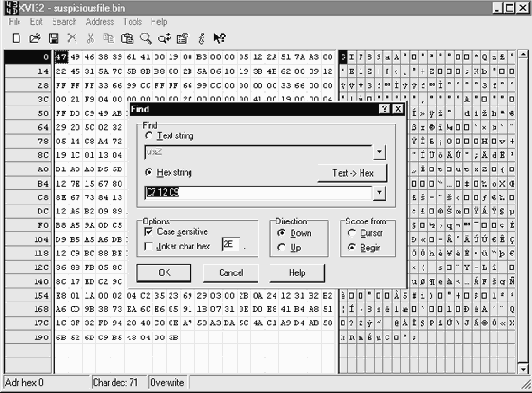Screen dimensions: 532x393
Task: Click the context help arrow icon
Action: 220,38
